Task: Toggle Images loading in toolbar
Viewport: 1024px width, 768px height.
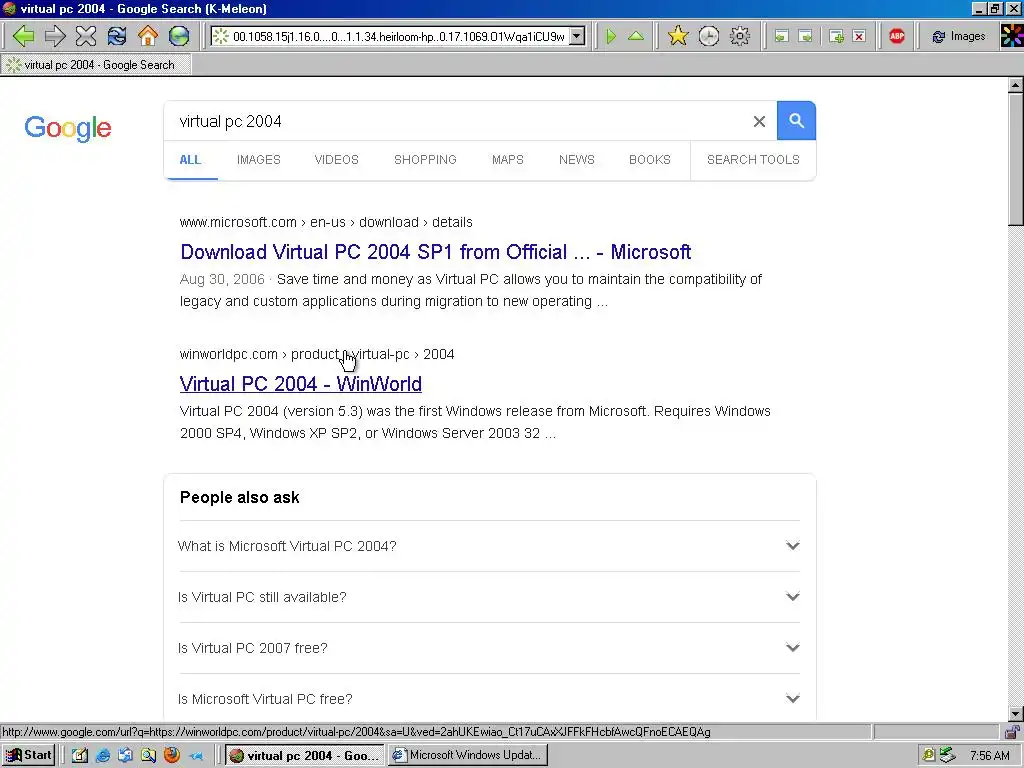Action: [959, 37]
